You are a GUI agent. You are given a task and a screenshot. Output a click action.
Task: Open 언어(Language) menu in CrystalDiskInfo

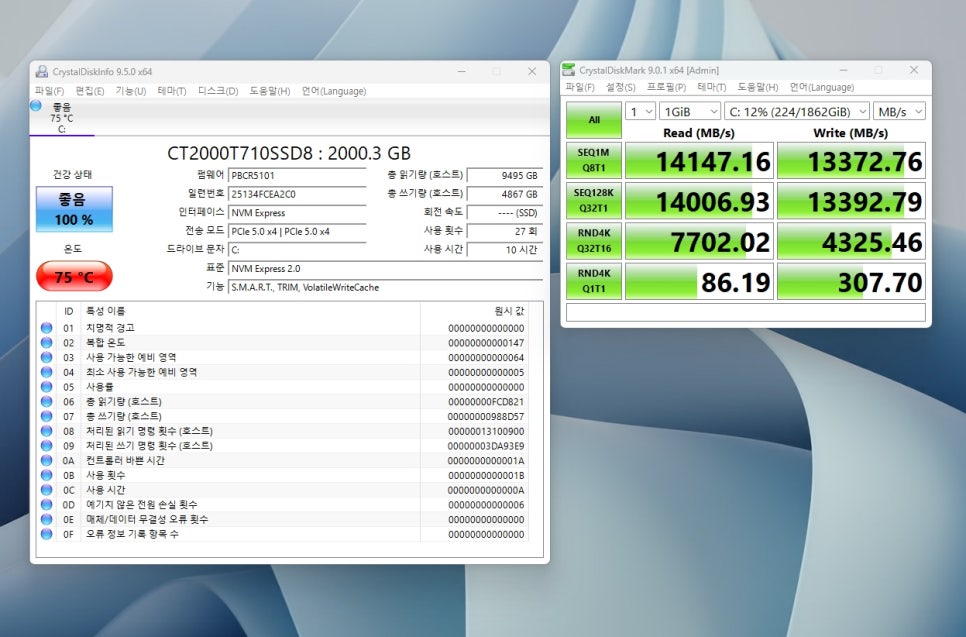pos(334,91)
